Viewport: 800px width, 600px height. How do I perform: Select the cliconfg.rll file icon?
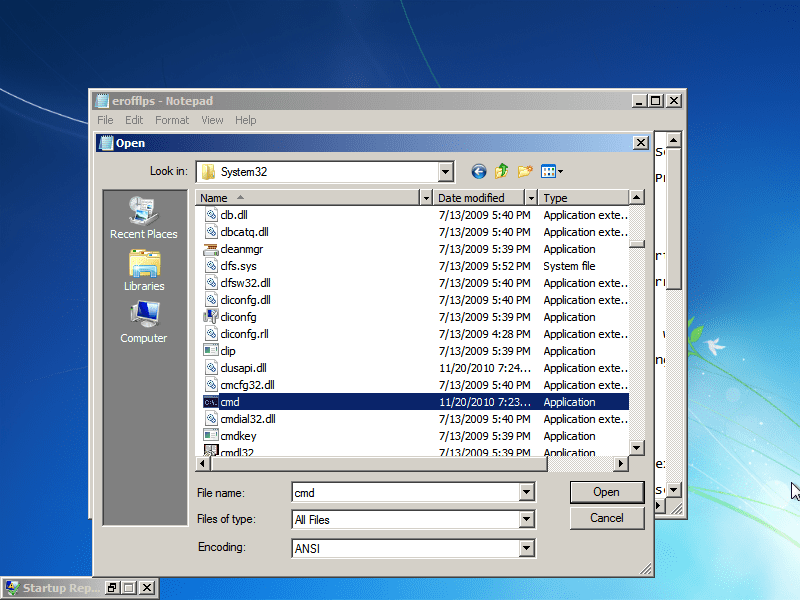point(211,334)
